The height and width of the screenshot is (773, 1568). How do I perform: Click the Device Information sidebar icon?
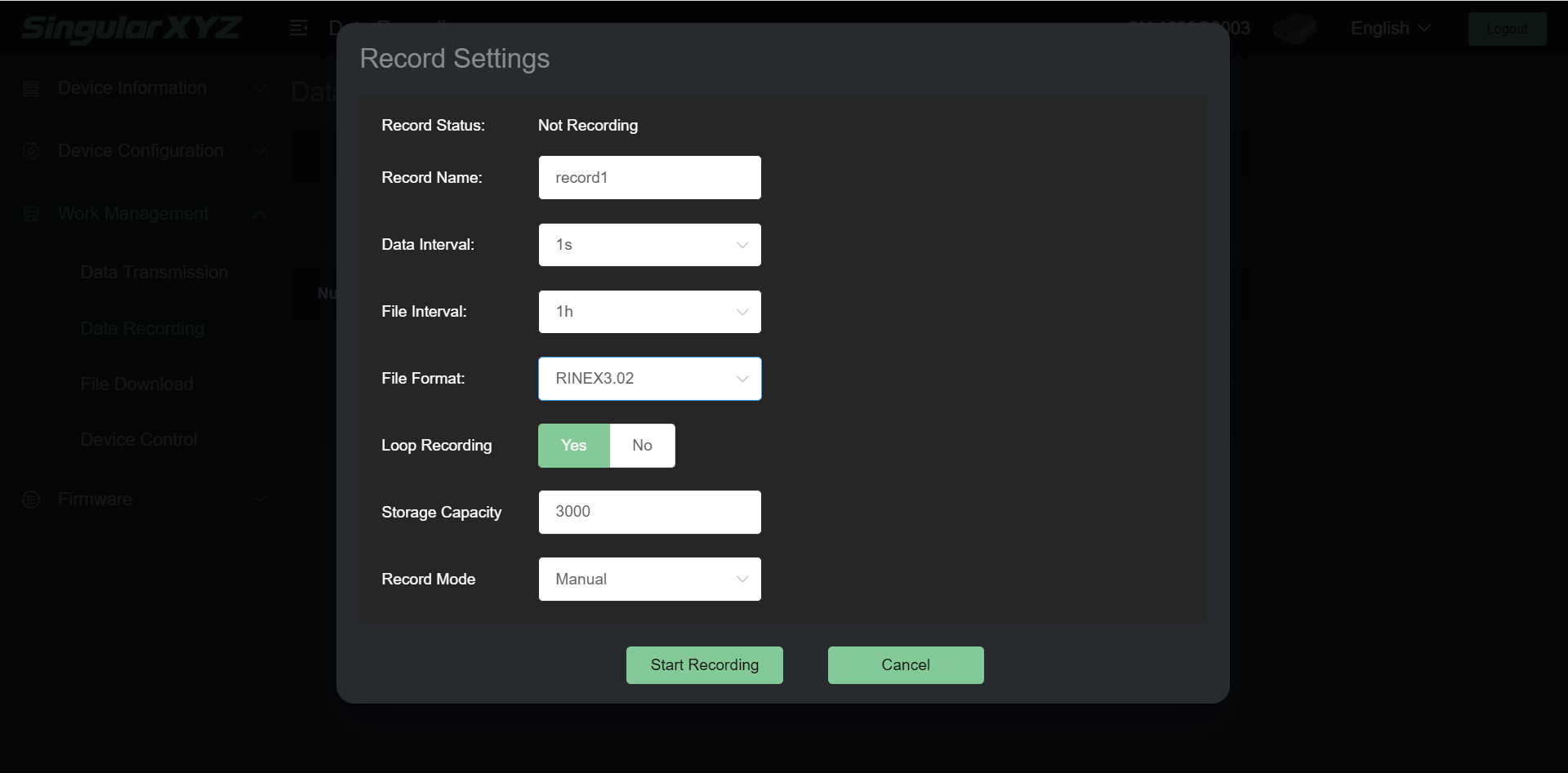tap(31, 88)
